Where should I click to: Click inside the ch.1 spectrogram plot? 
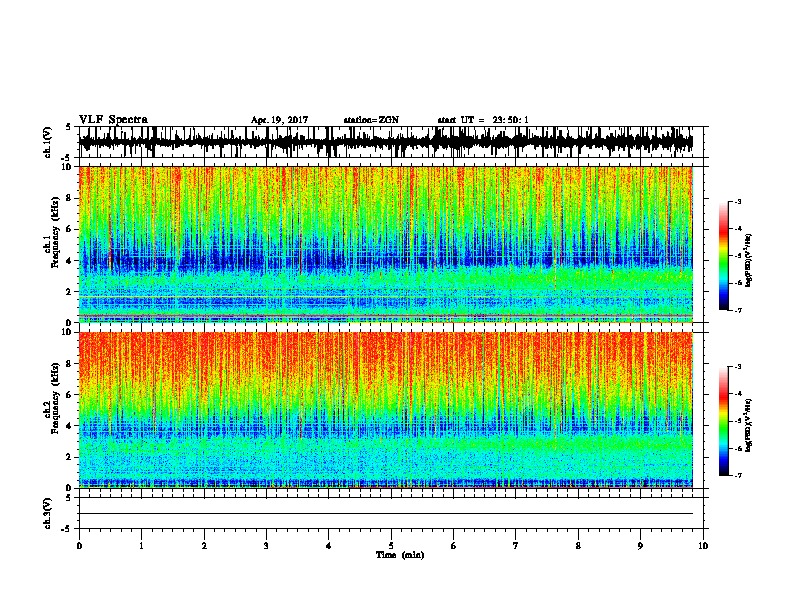tap(386, 244)
